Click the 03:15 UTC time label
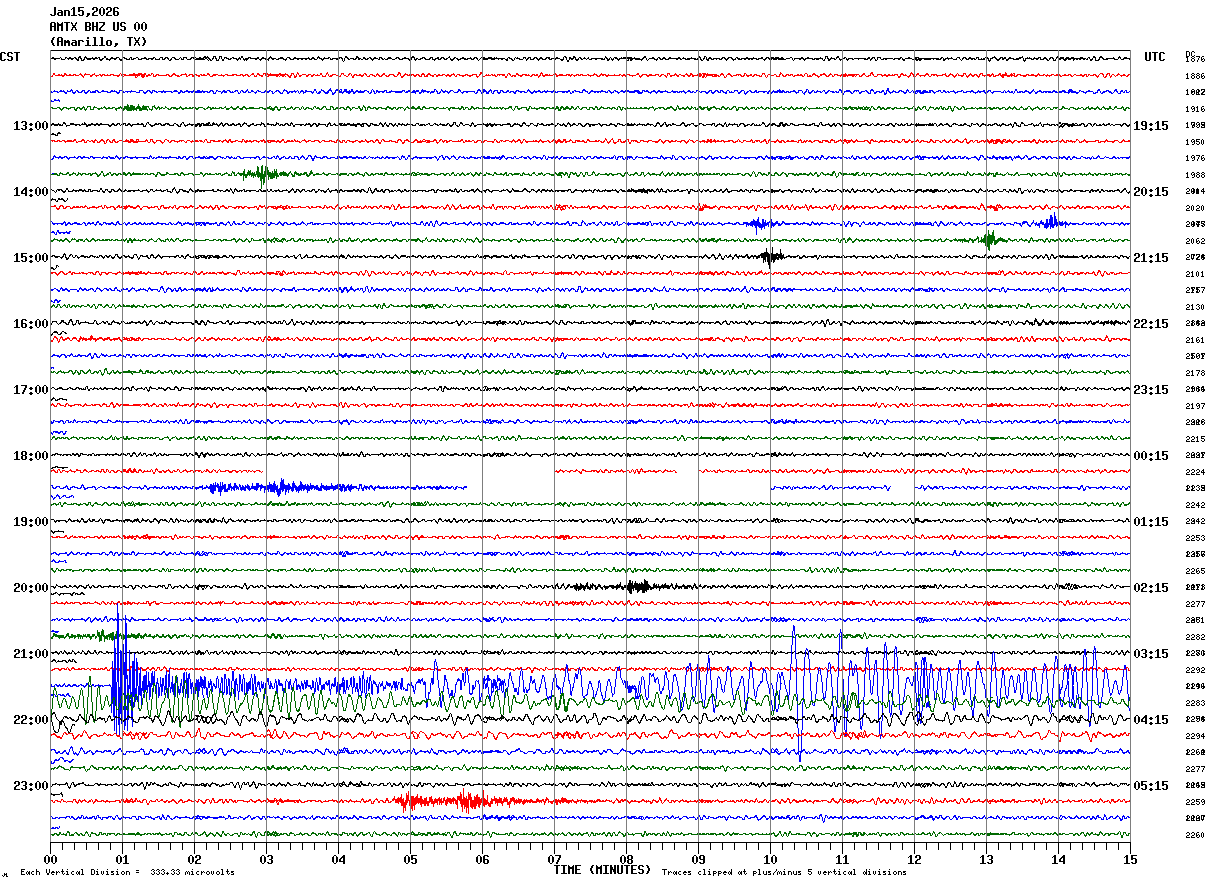 (x=1151, y=654)
